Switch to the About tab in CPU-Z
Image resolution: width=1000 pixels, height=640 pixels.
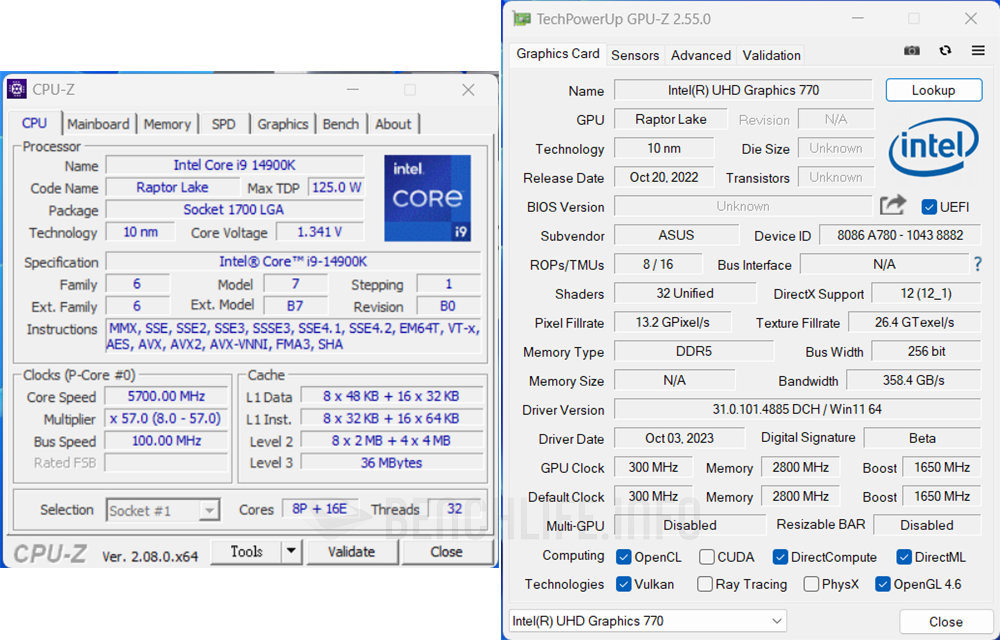pyautogui.click(x=393, y=124)
